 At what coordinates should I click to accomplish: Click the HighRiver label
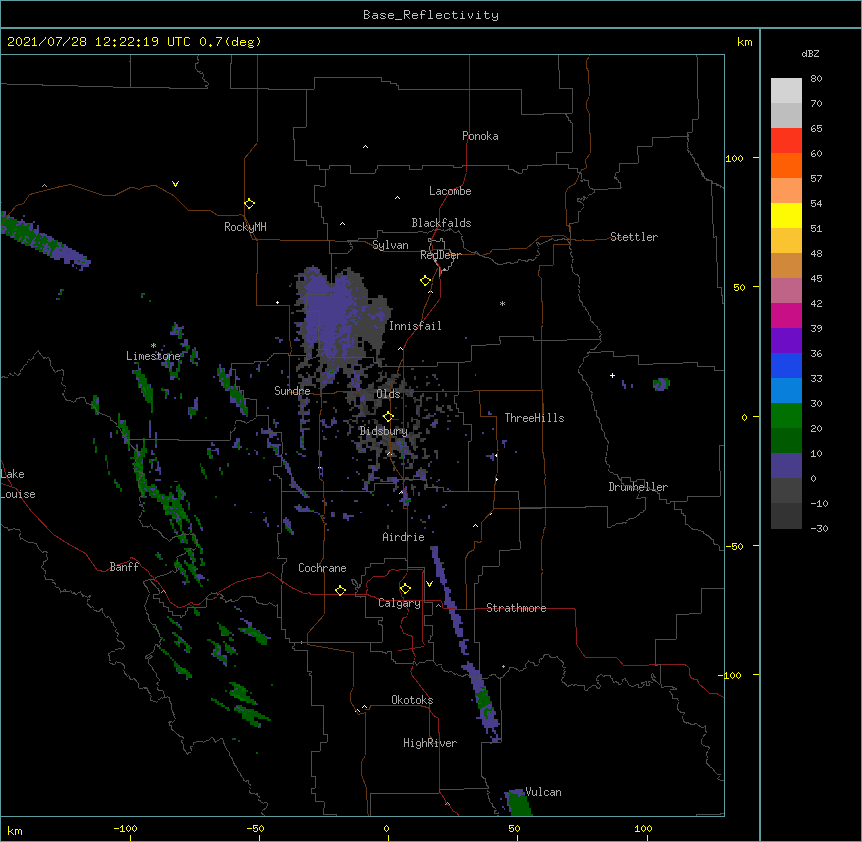[x=430, y=743]
